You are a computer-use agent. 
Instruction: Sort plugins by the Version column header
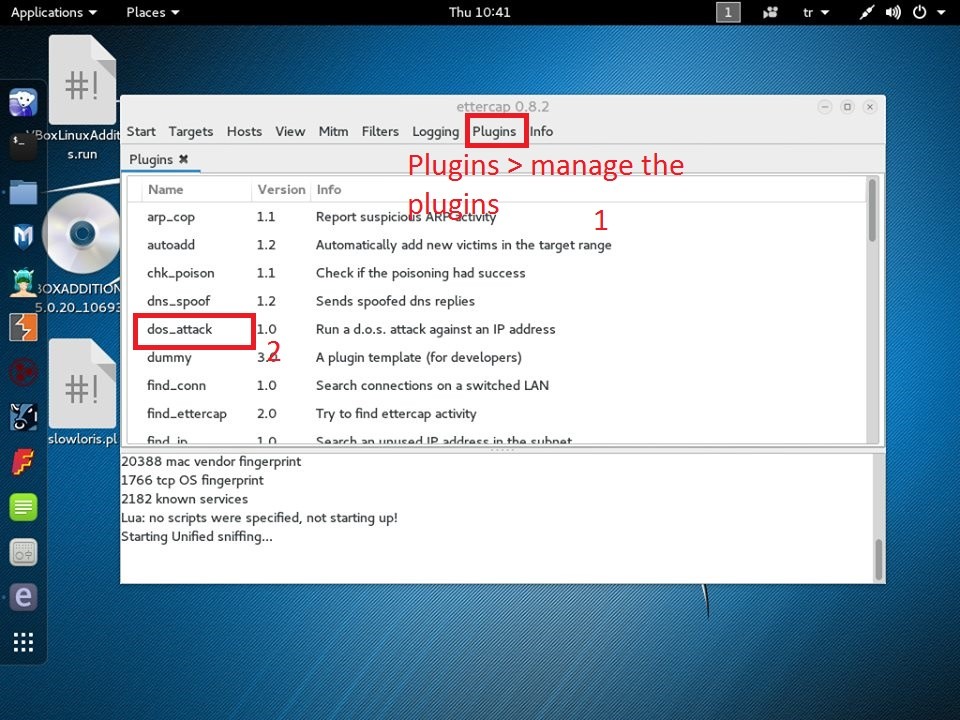[281, 190]
